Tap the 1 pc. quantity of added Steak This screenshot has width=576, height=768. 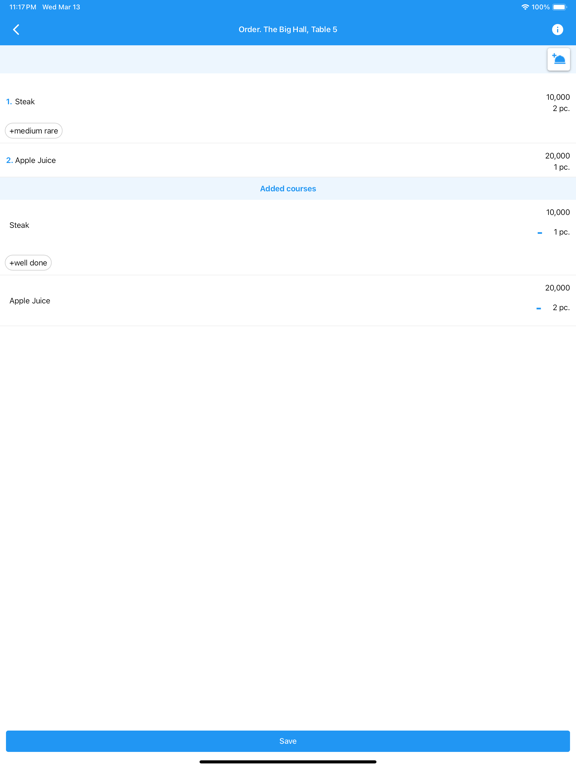tap(562, 232)
